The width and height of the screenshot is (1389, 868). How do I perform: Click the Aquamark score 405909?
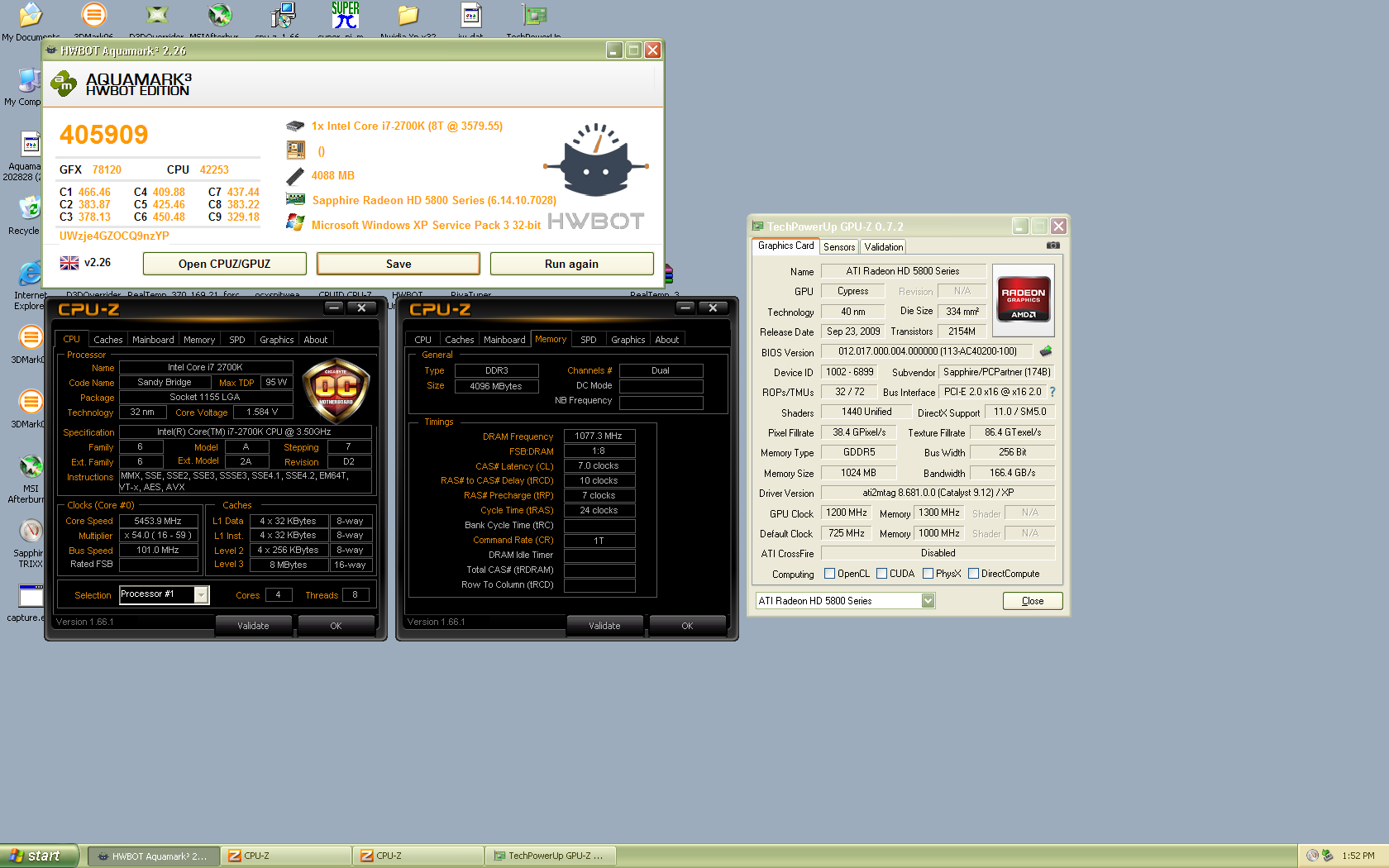(104, 135)
